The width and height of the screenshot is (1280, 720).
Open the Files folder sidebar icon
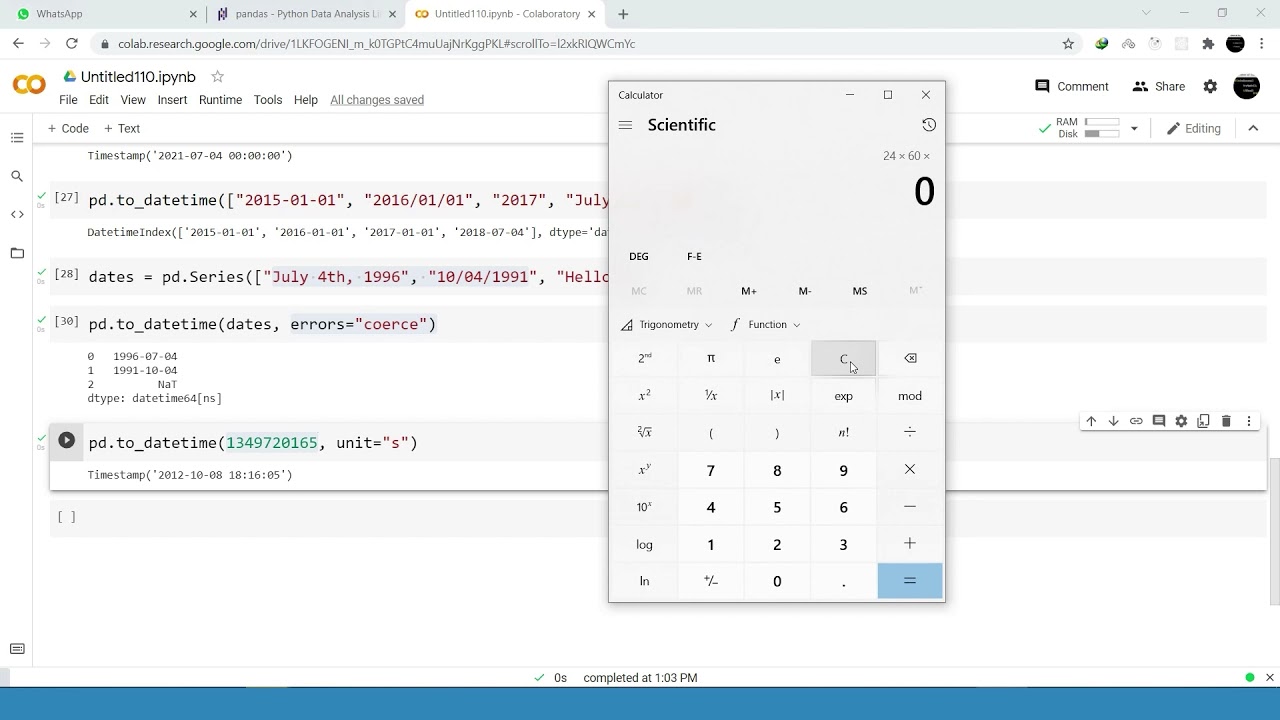pyautogui.click(x=17, y=253)
